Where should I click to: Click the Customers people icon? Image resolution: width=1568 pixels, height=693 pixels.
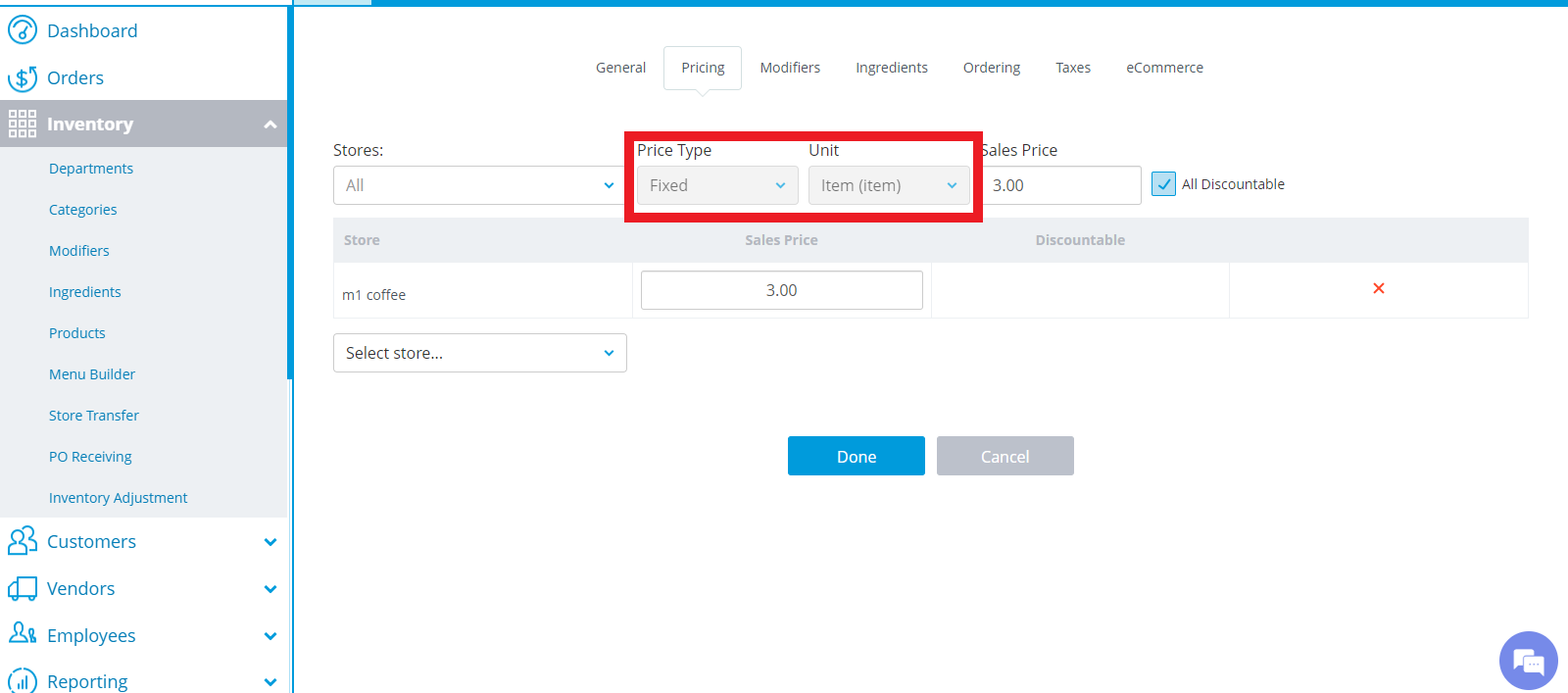[x=23, y=541]
